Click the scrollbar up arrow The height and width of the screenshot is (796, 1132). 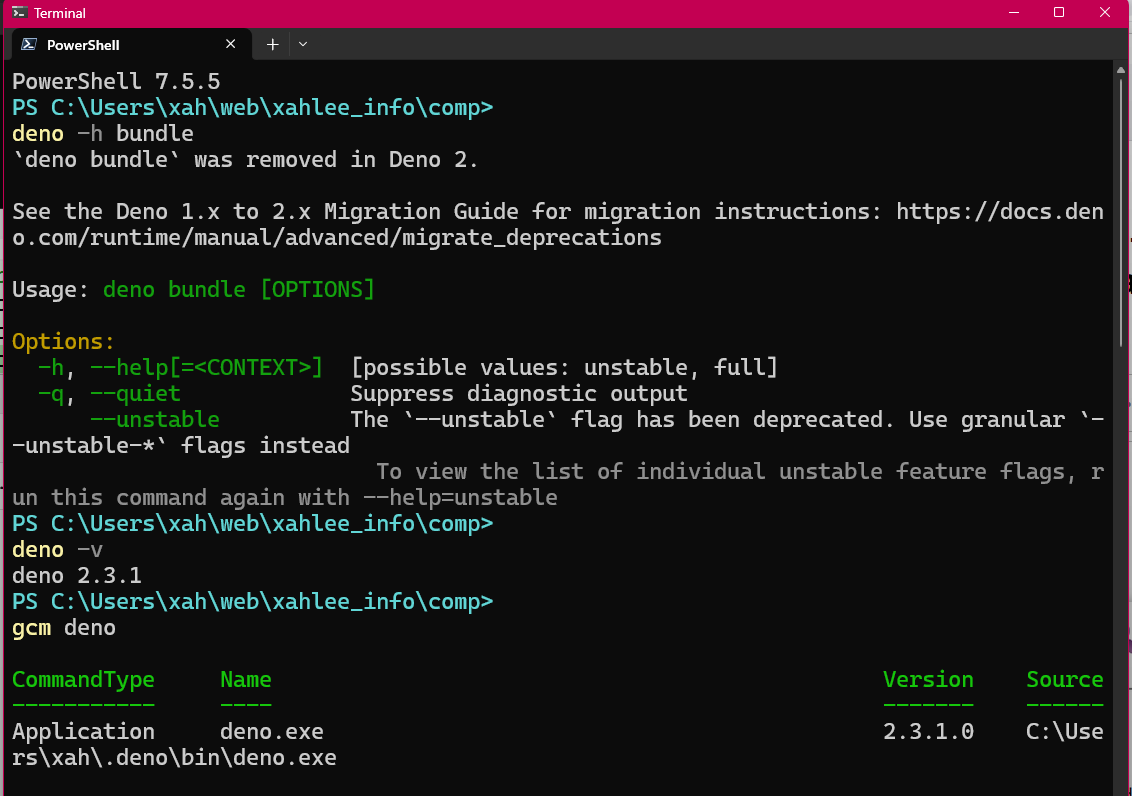point(1120,70)
